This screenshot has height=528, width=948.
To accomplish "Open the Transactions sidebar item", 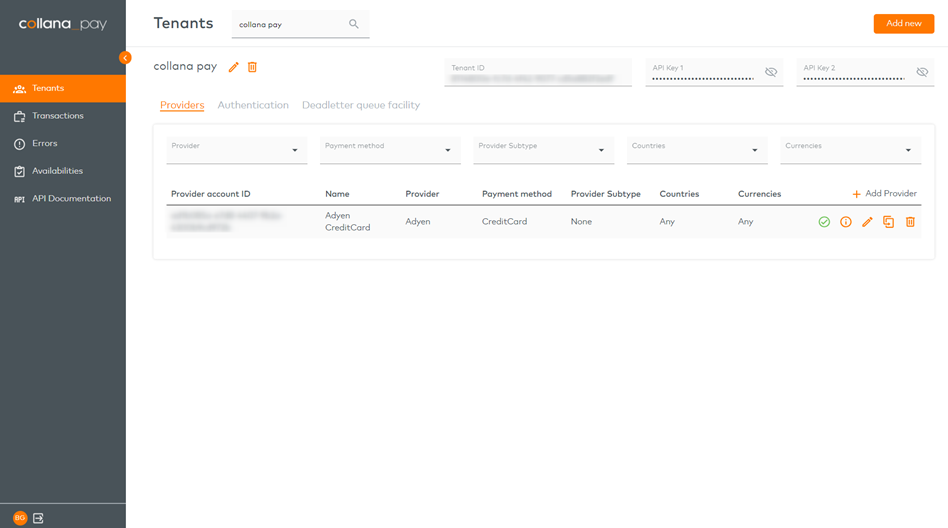I will click(63, 116).
